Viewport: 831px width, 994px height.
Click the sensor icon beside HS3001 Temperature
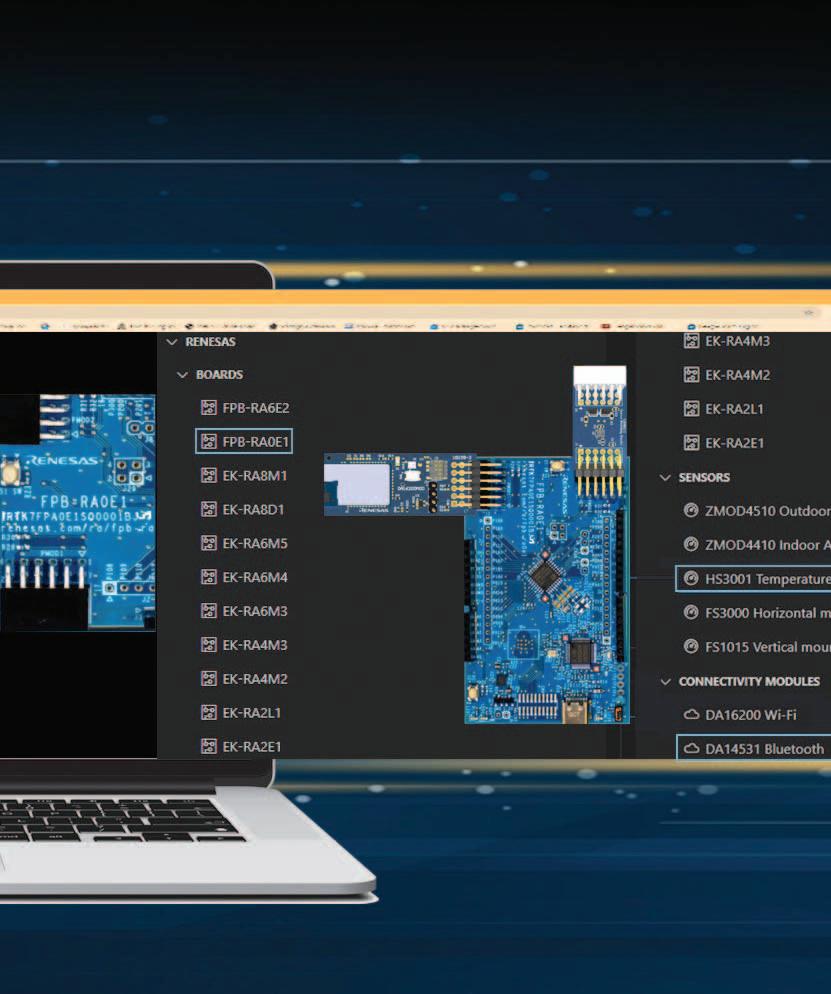point(692,579)
